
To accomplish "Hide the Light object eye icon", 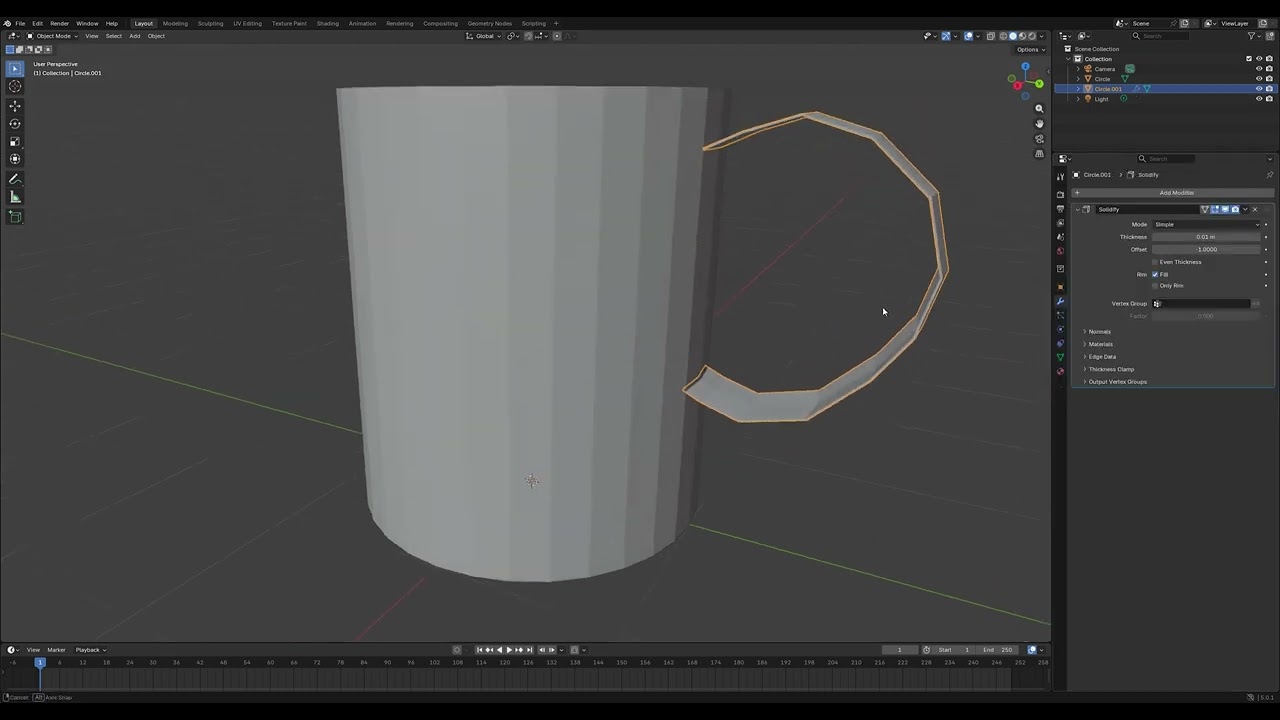I will point(1259,99).
